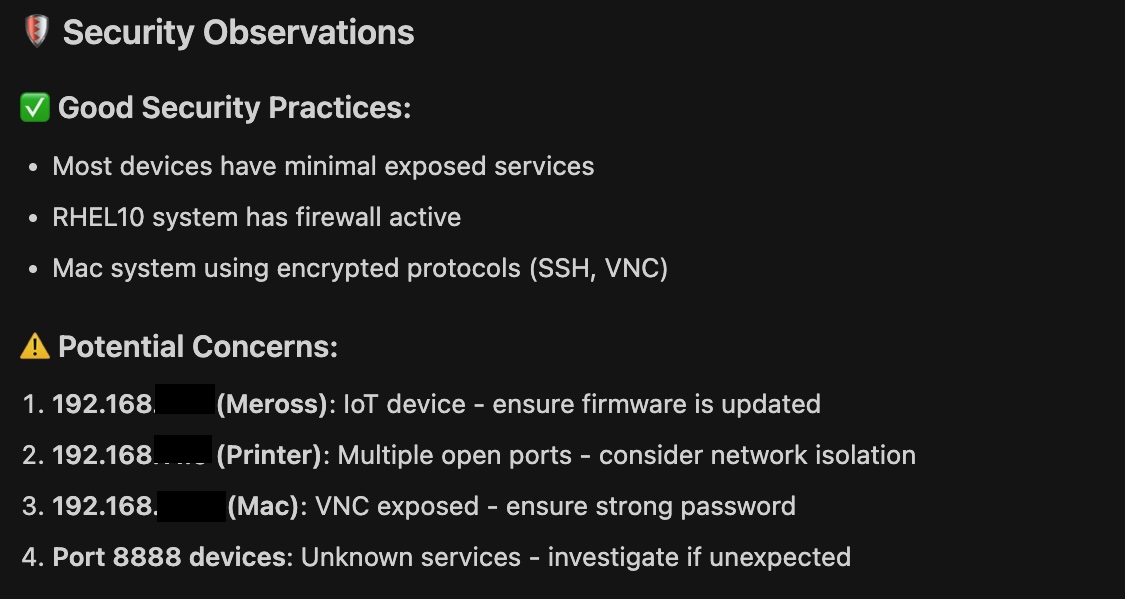Image resolution: width=1125 pixels, height=599 pixels.
Task: Click the bold '(Meross)' label
Action: tap(273, 404)
